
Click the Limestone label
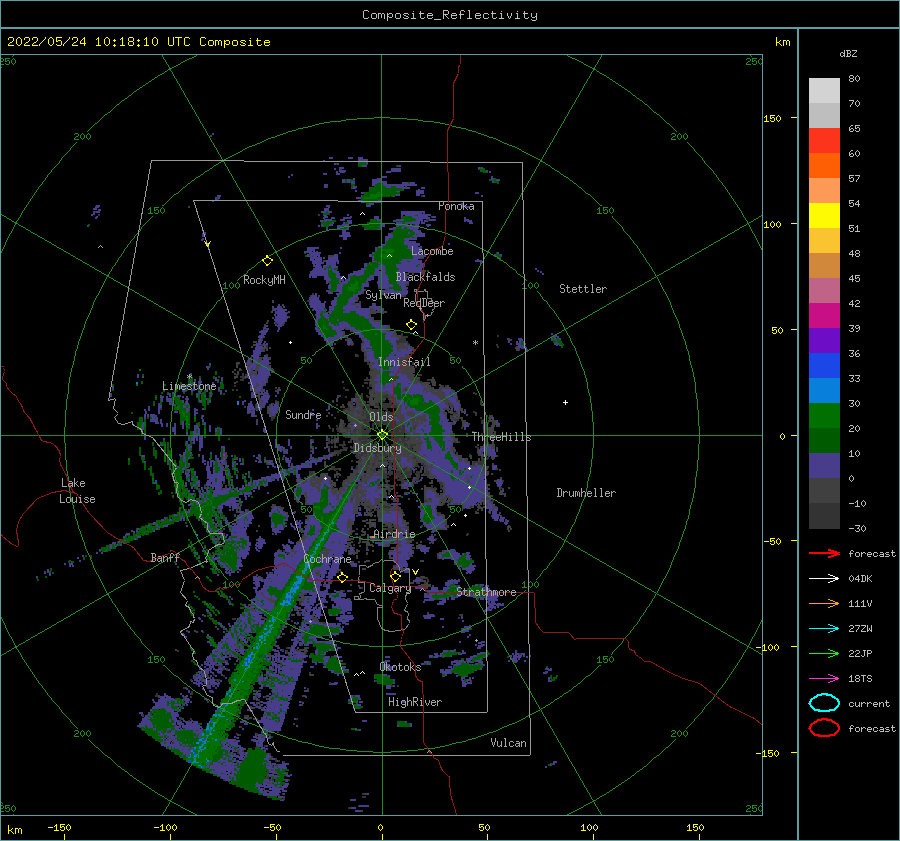[x=189, y=386]
